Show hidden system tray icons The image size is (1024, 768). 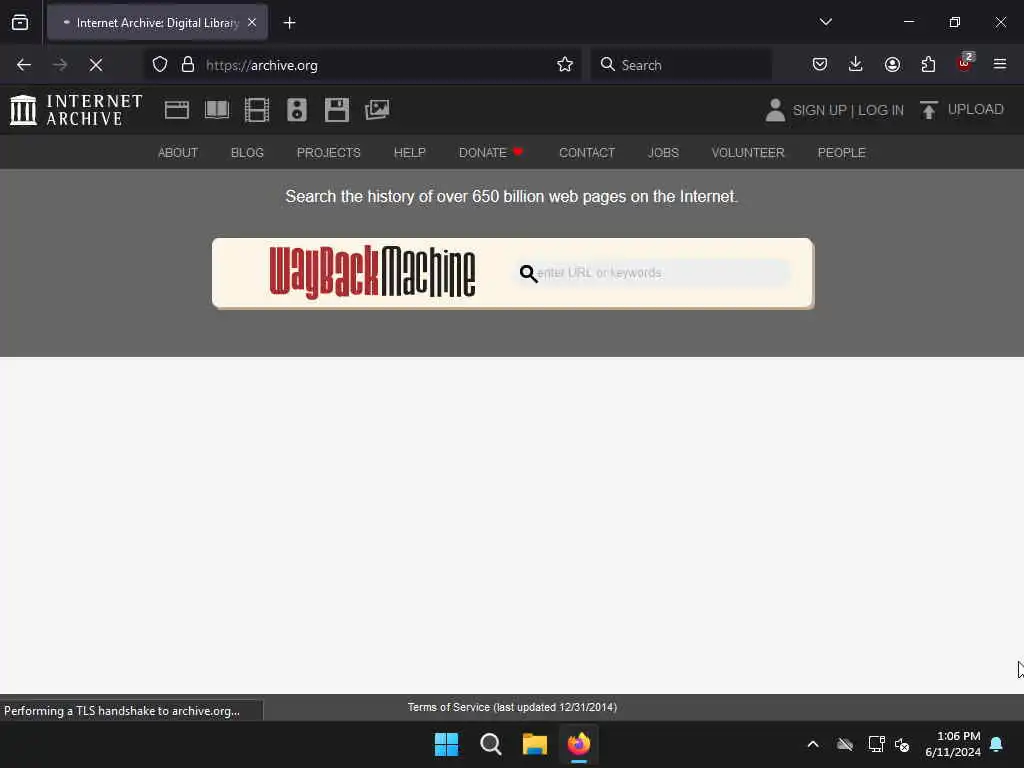pyautogui.click(x=813, y=744)
